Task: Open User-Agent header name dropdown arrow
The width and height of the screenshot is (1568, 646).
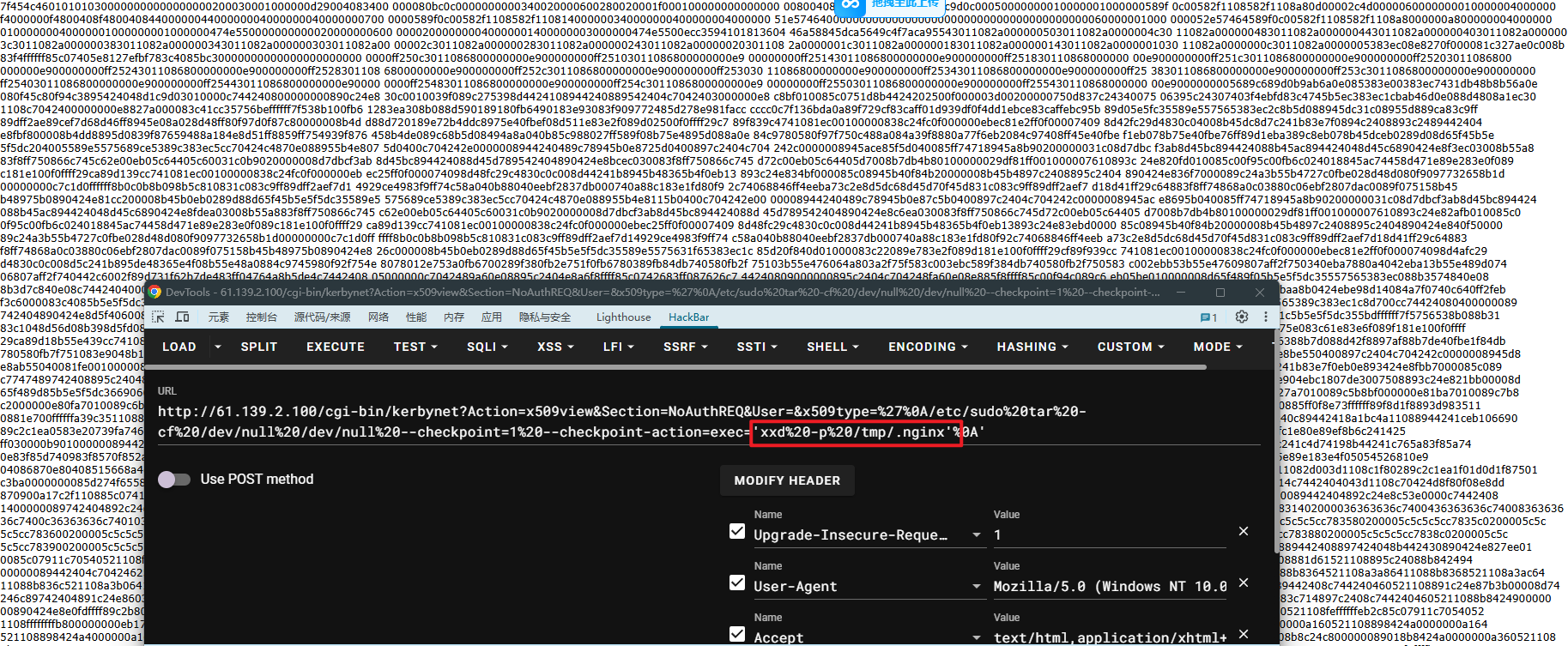Action: 977,587
